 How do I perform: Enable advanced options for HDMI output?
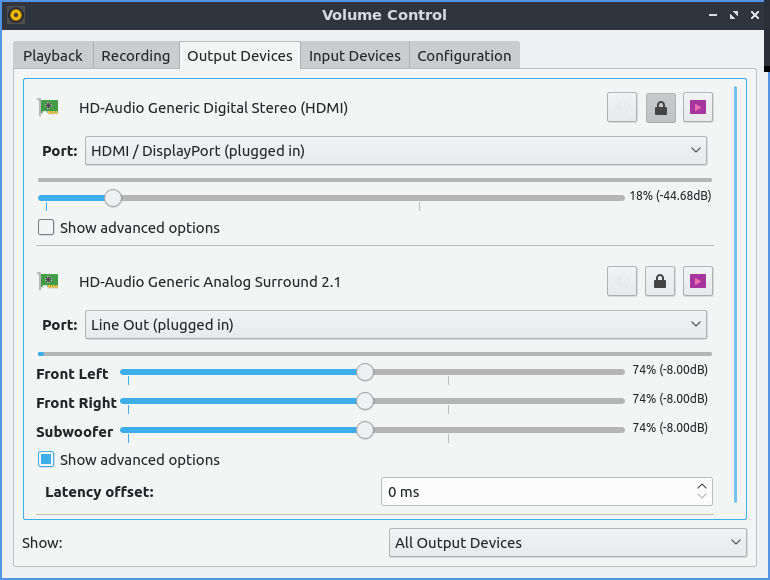click(x=46, y=228)
